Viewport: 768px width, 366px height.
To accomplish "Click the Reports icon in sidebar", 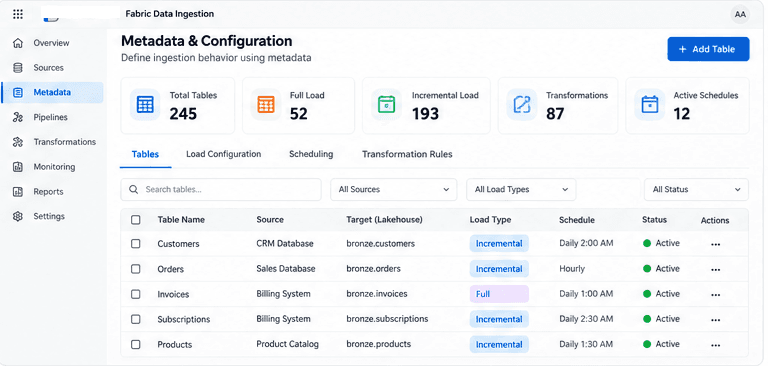I will [x=18, y=192].
